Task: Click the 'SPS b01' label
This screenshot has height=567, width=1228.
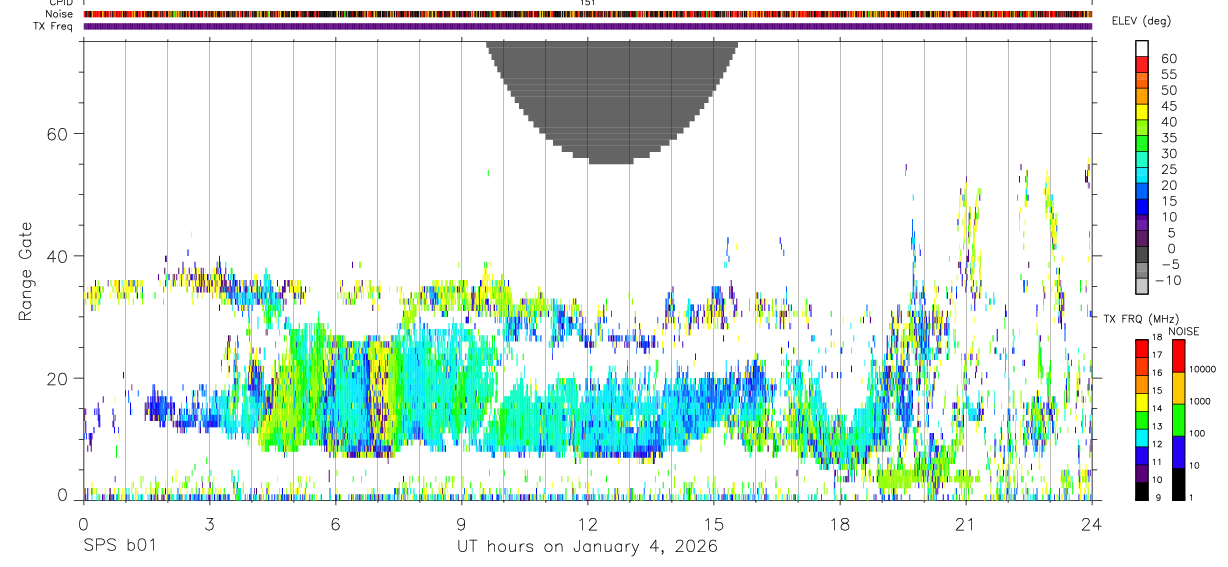Action: (x=119, y=547)
